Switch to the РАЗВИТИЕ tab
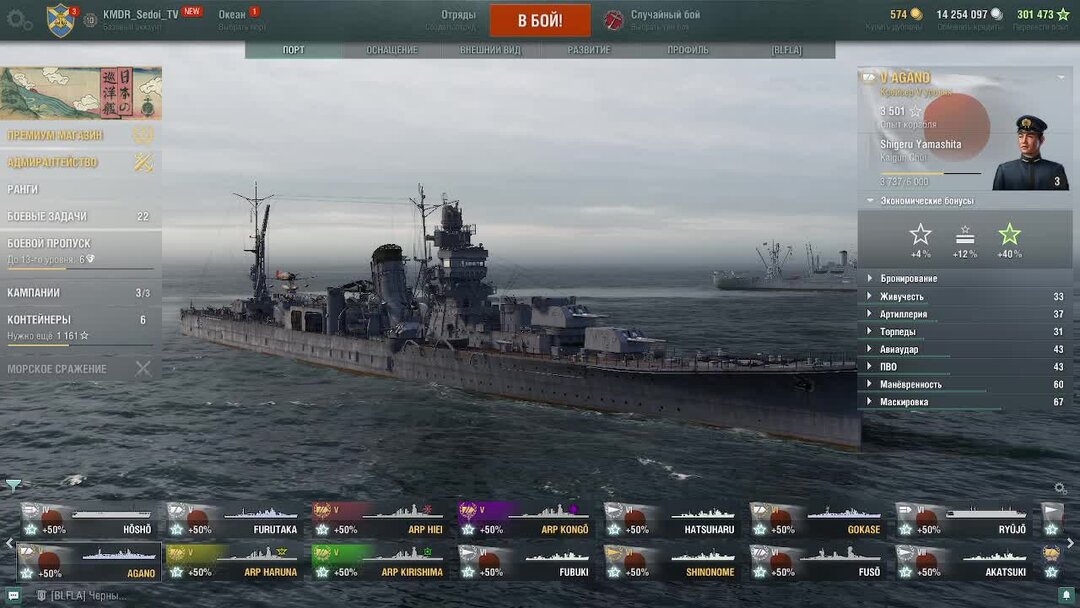The image size is (1080, 608). coord(589,50)
